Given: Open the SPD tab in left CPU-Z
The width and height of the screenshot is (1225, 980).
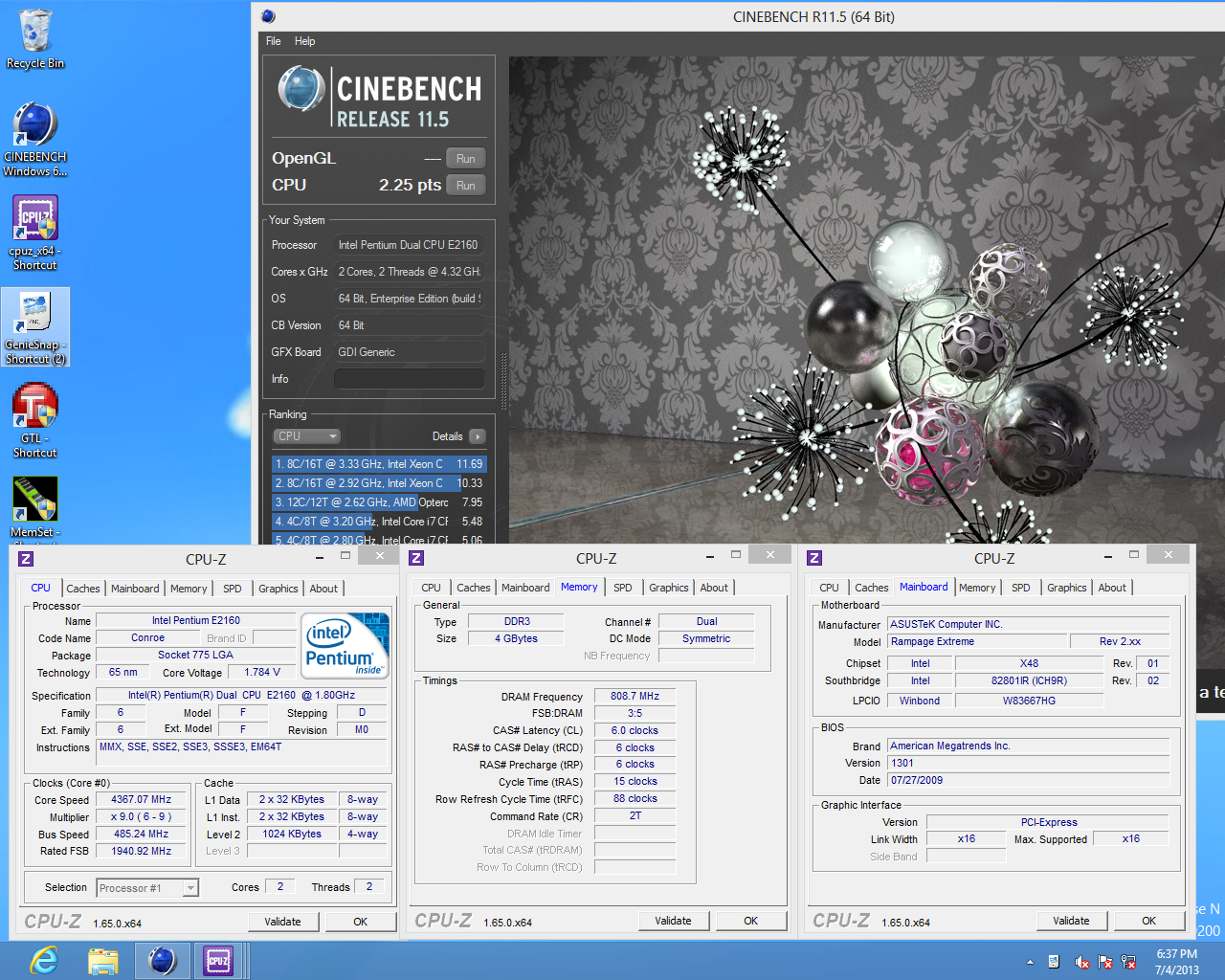Looking at the screenshot, I should [x=232, y=589].
